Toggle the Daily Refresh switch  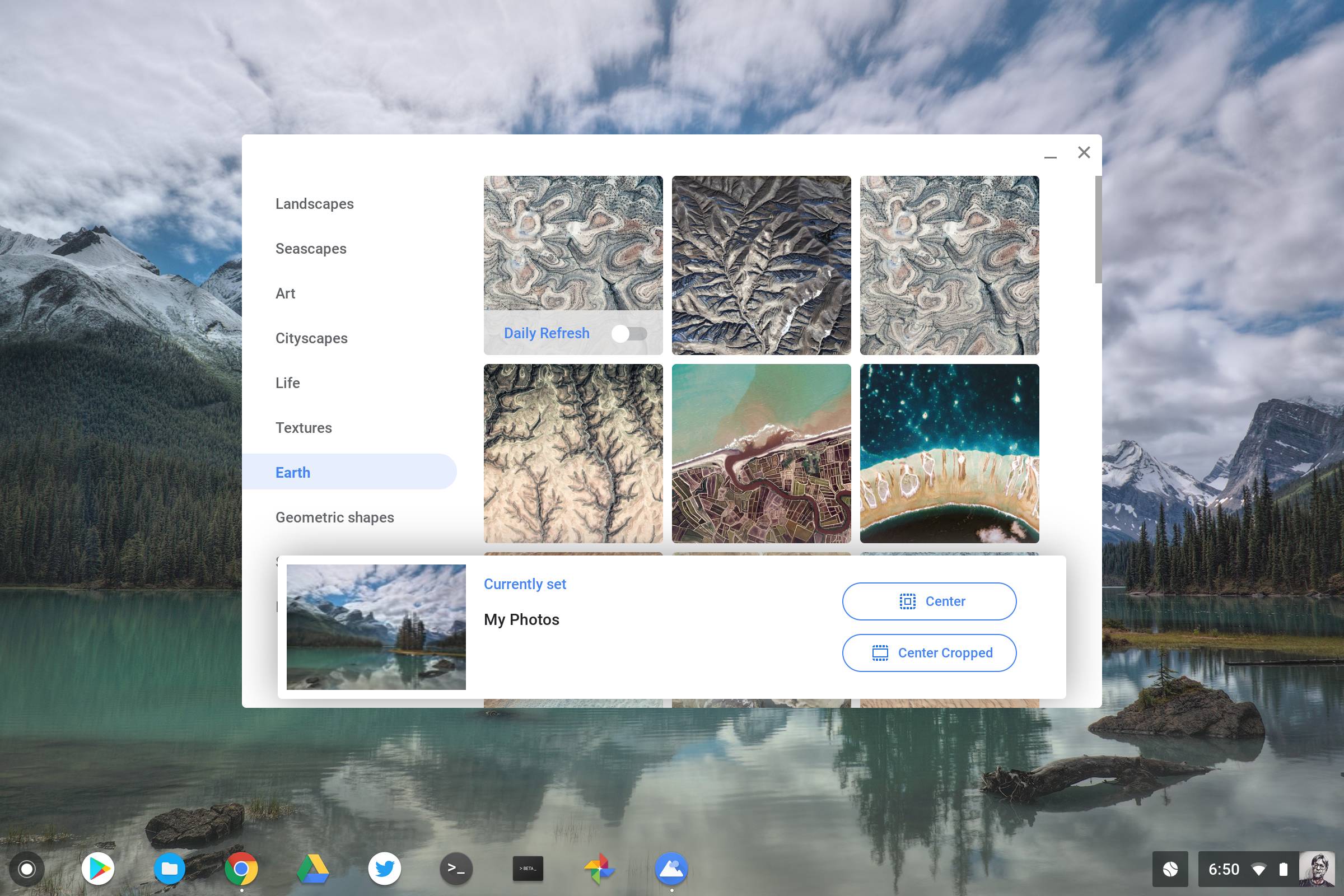pyautogui.click(x=629, y=334)
